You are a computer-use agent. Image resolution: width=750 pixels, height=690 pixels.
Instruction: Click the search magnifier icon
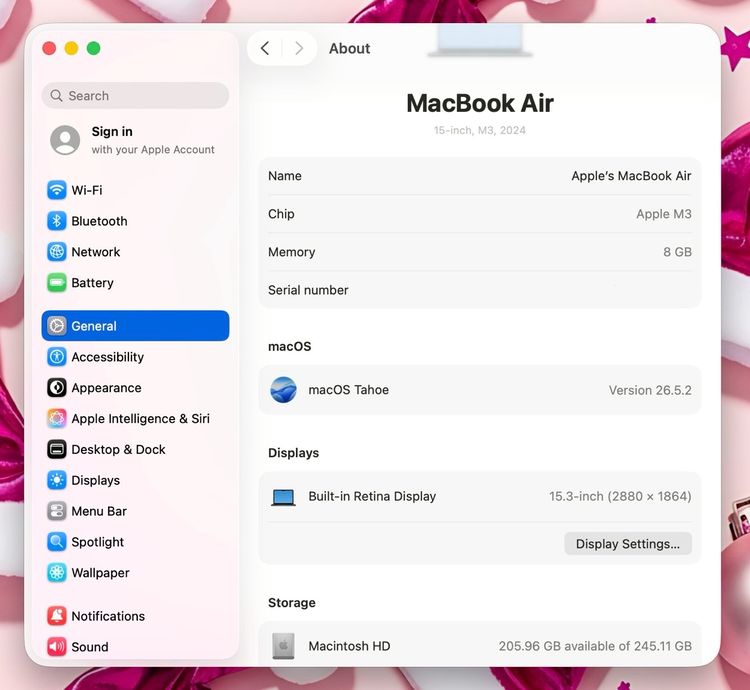[56, 96]
